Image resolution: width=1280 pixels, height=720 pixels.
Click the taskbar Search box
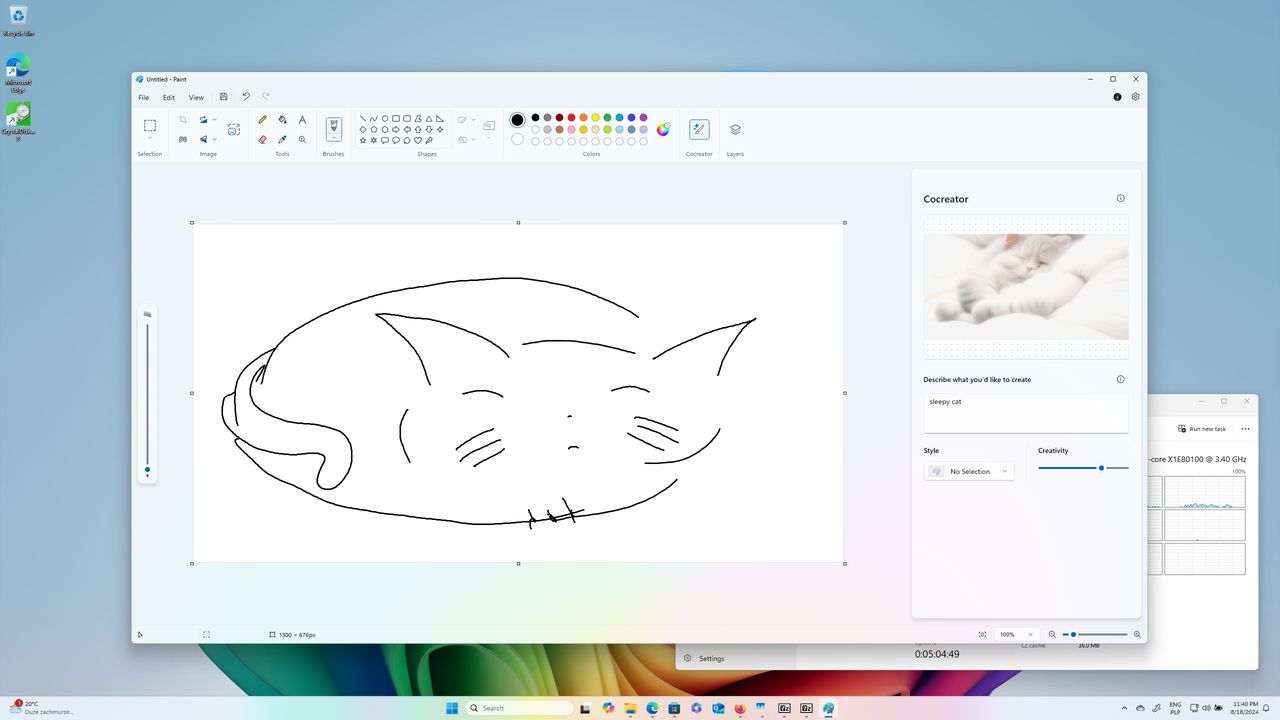coord(520,708)
